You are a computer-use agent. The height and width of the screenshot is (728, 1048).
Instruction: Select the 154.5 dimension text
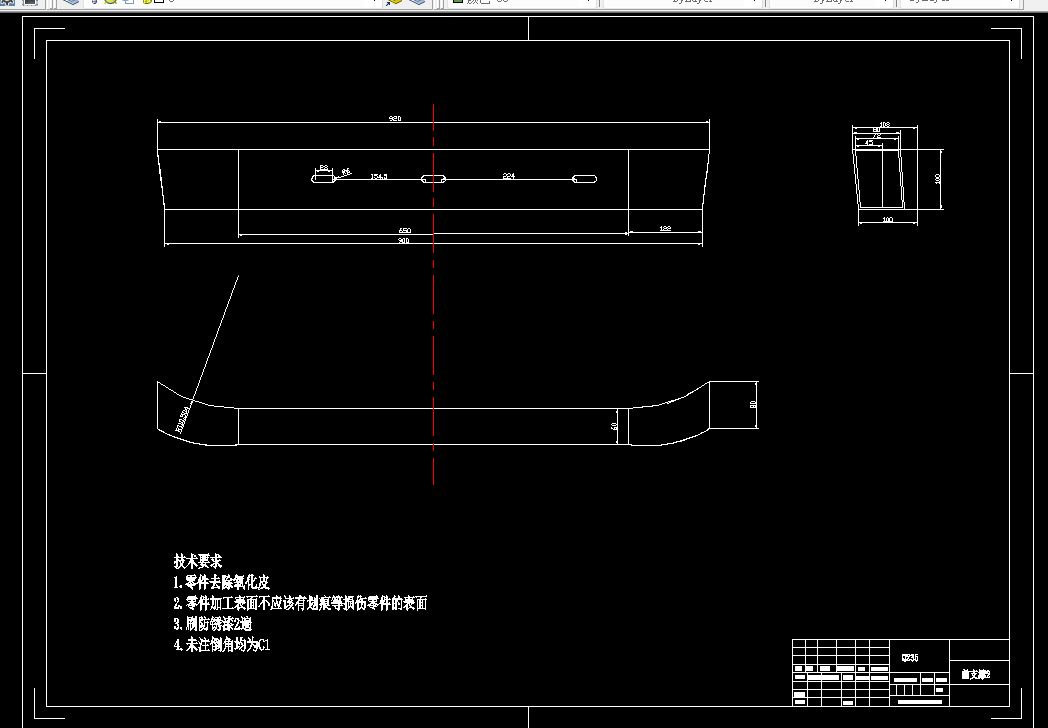379,176
